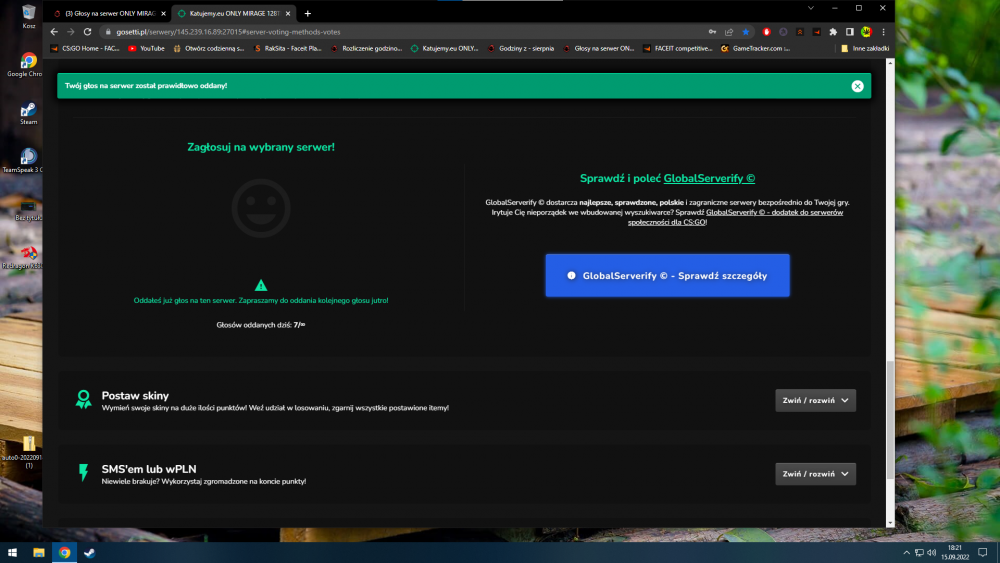Image resolution: width=1000 pixels, height=563 pixels.
Task: Open a new browser tab
Action: tap(307, 13)
